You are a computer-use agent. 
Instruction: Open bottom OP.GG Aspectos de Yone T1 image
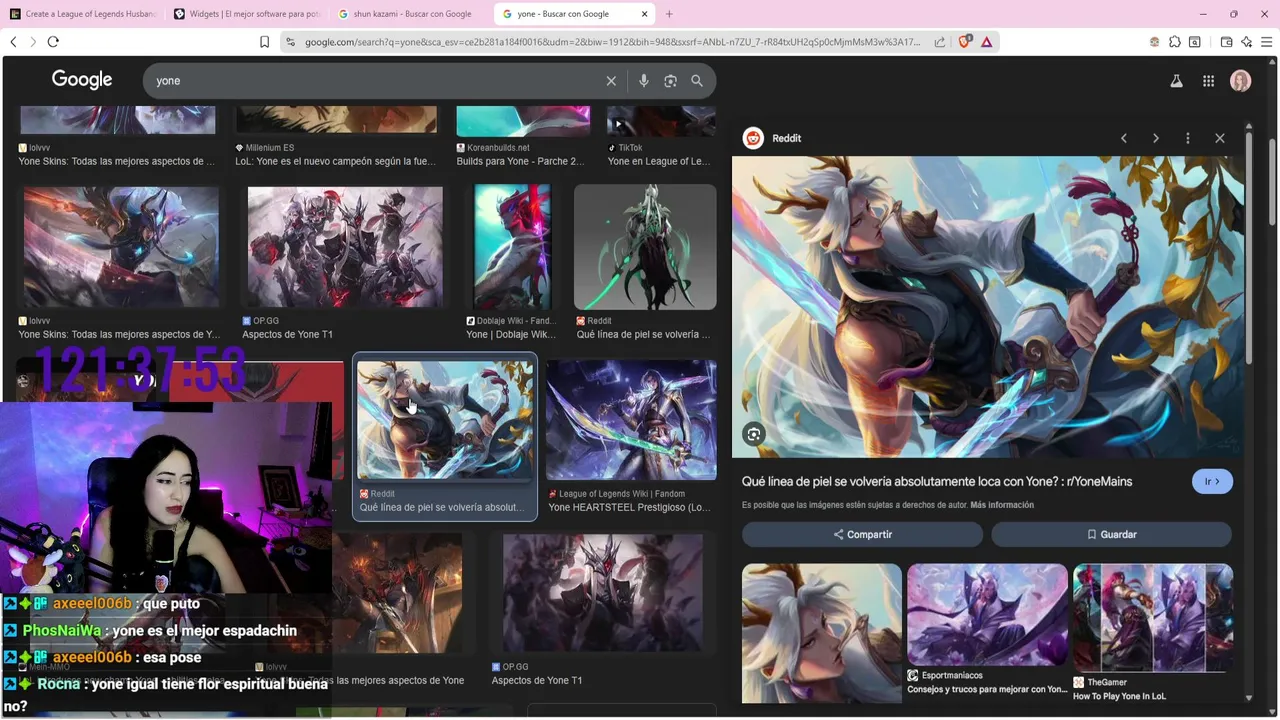click(602, 593)
